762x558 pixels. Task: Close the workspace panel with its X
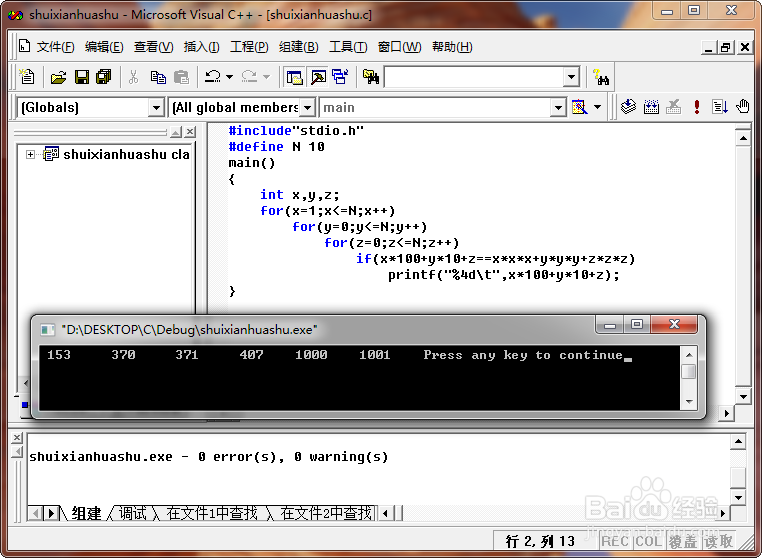[x=190, y=132]
